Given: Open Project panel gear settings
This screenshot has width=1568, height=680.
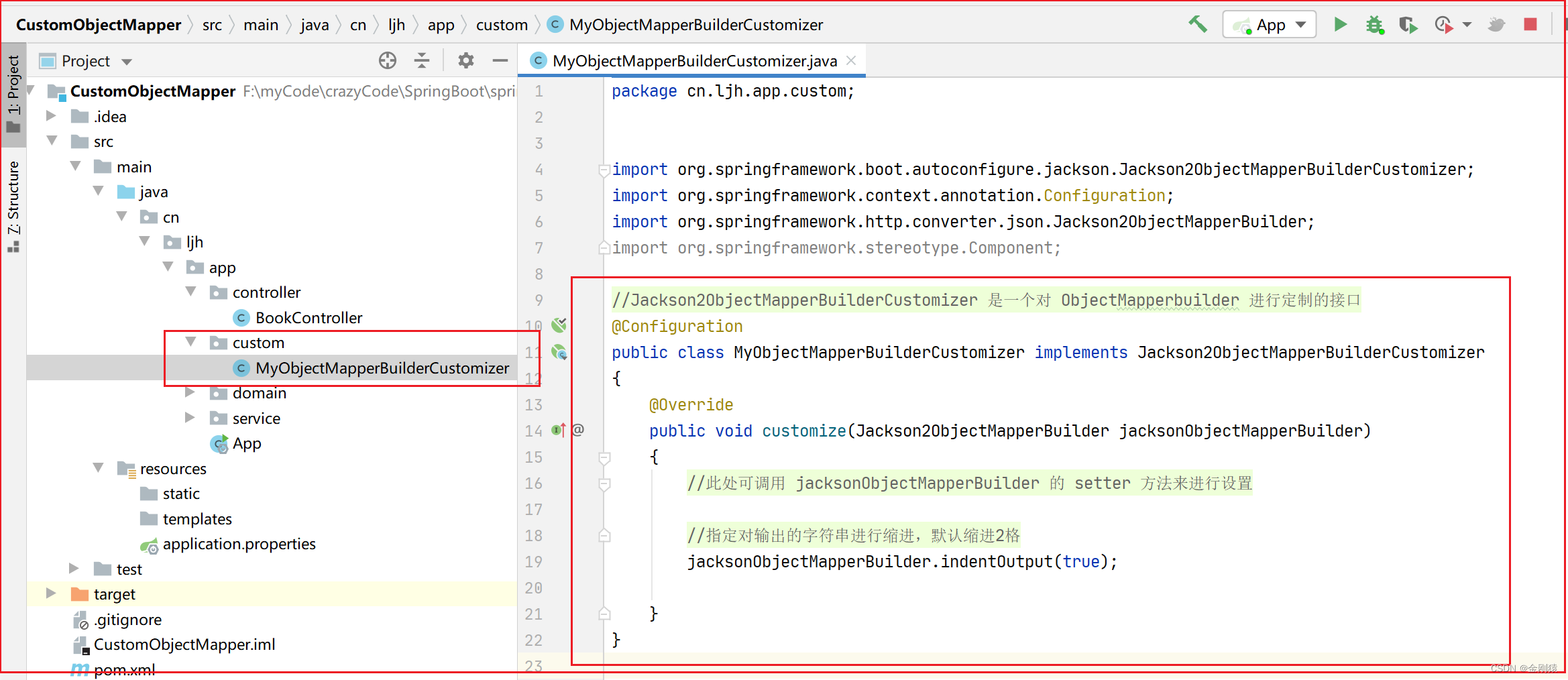Looking at the screenshot, I should [x=465, y=61].
